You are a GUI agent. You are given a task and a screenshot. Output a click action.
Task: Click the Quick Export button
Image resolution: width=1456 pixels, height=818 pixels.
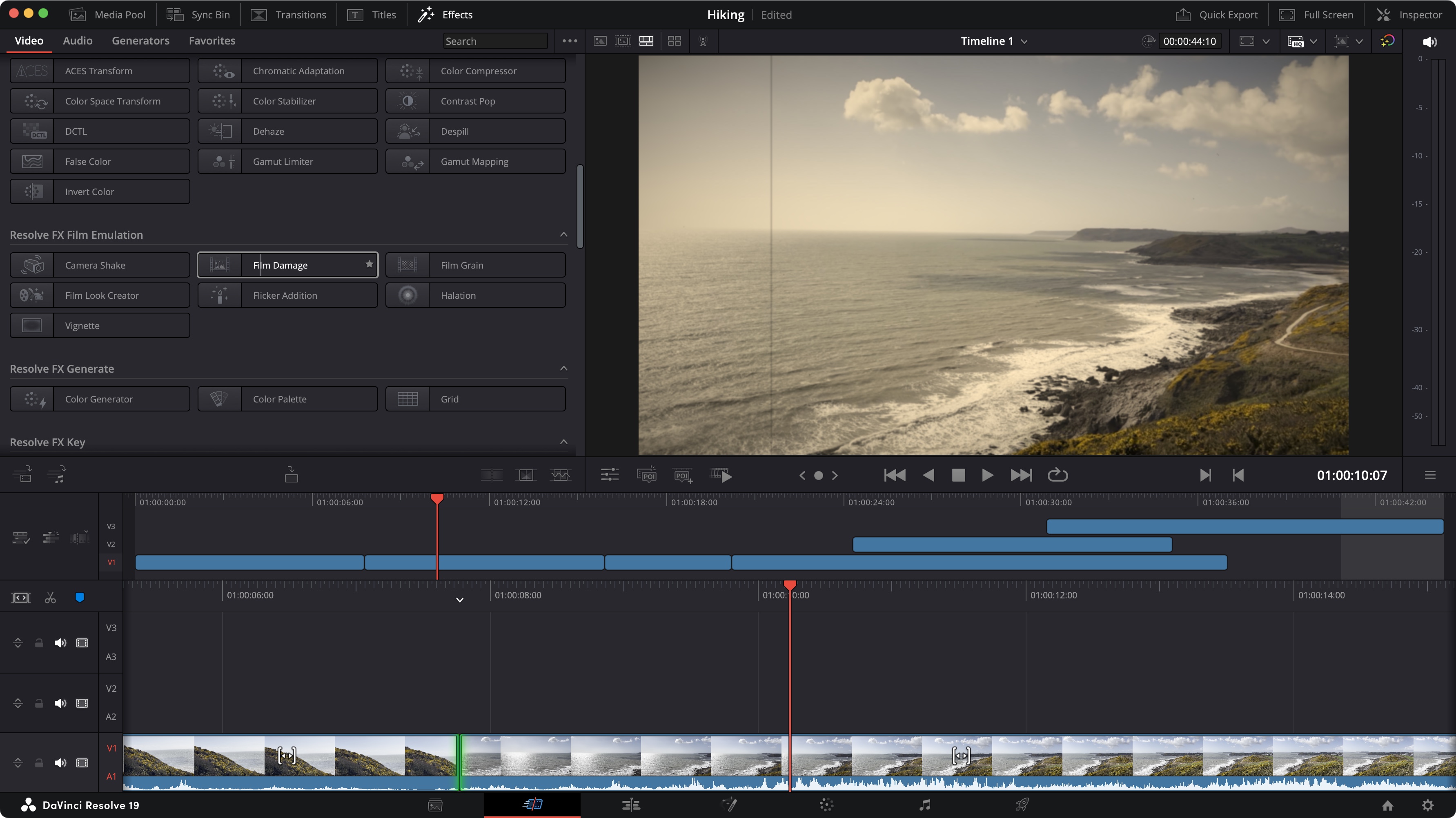1217,15
